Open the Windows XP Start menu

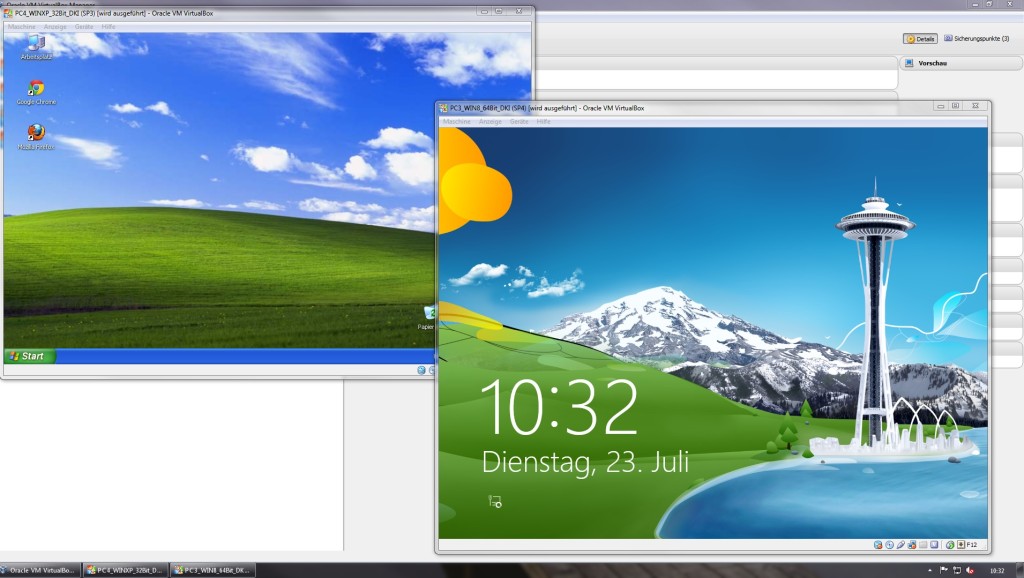coord(29,356)
